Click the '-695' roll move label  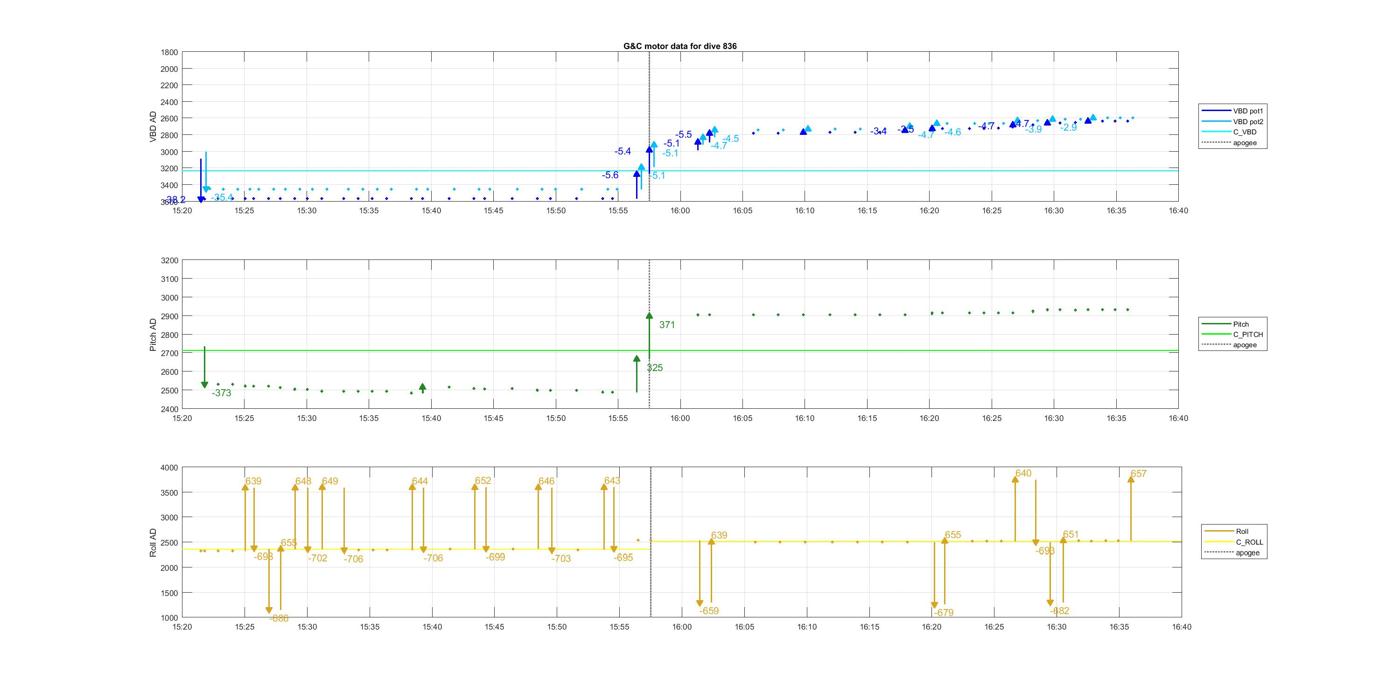click(623, 557)
